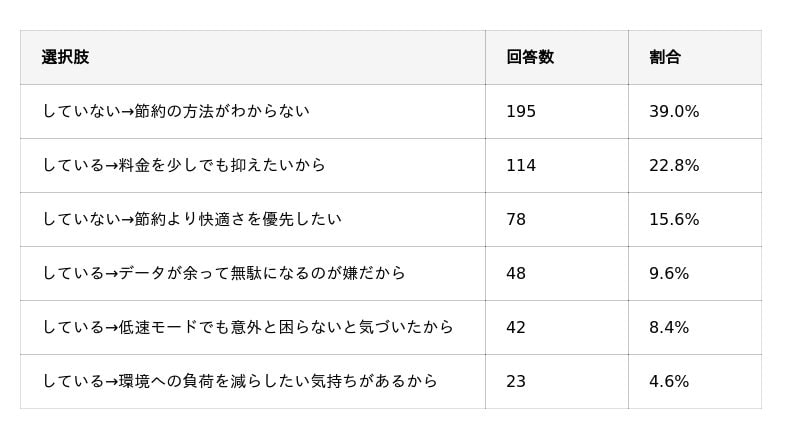Select the 節約より快適さを優先したい option cell
Screen dimensions: 800x439
pos(192,219)
